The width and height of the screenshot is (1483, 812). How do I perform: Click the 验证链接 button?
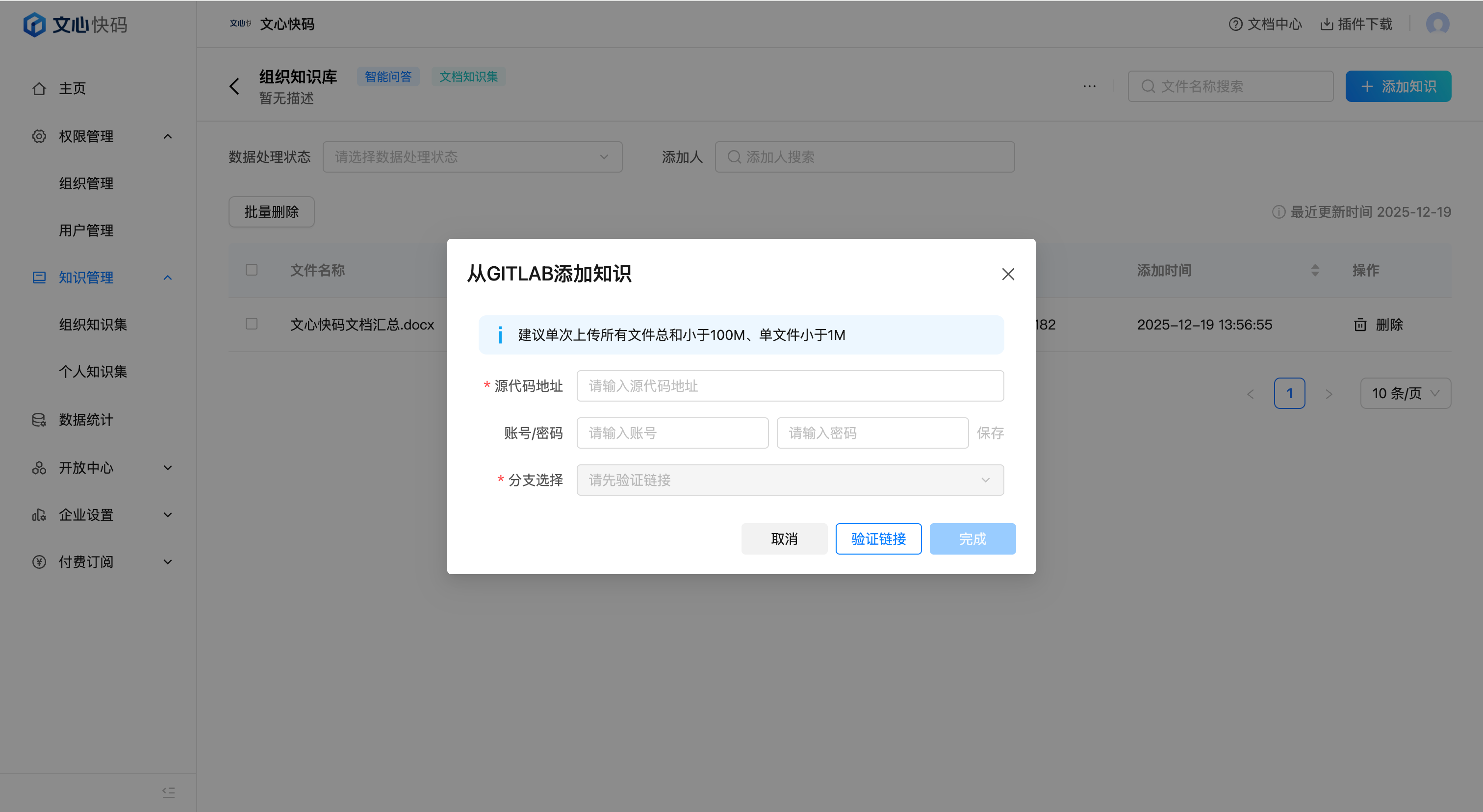878,539
